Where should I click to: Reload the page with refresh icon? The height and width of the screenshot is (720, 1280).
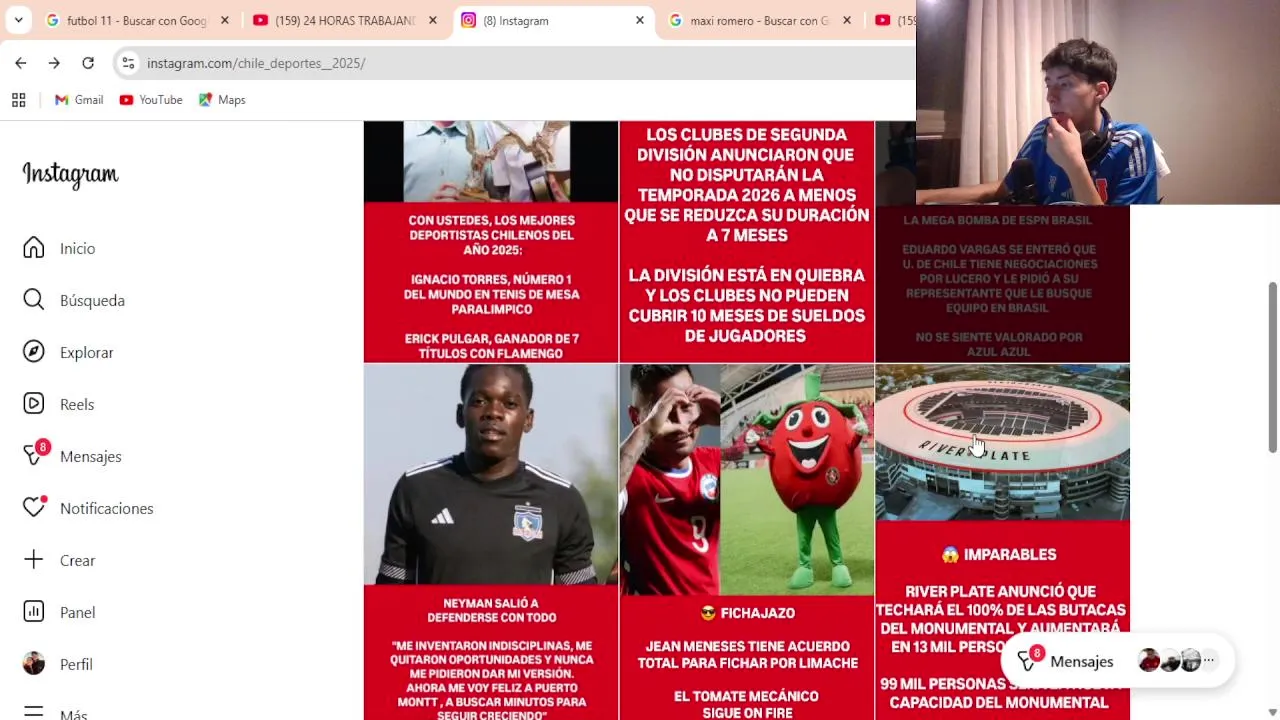point(88,63)
